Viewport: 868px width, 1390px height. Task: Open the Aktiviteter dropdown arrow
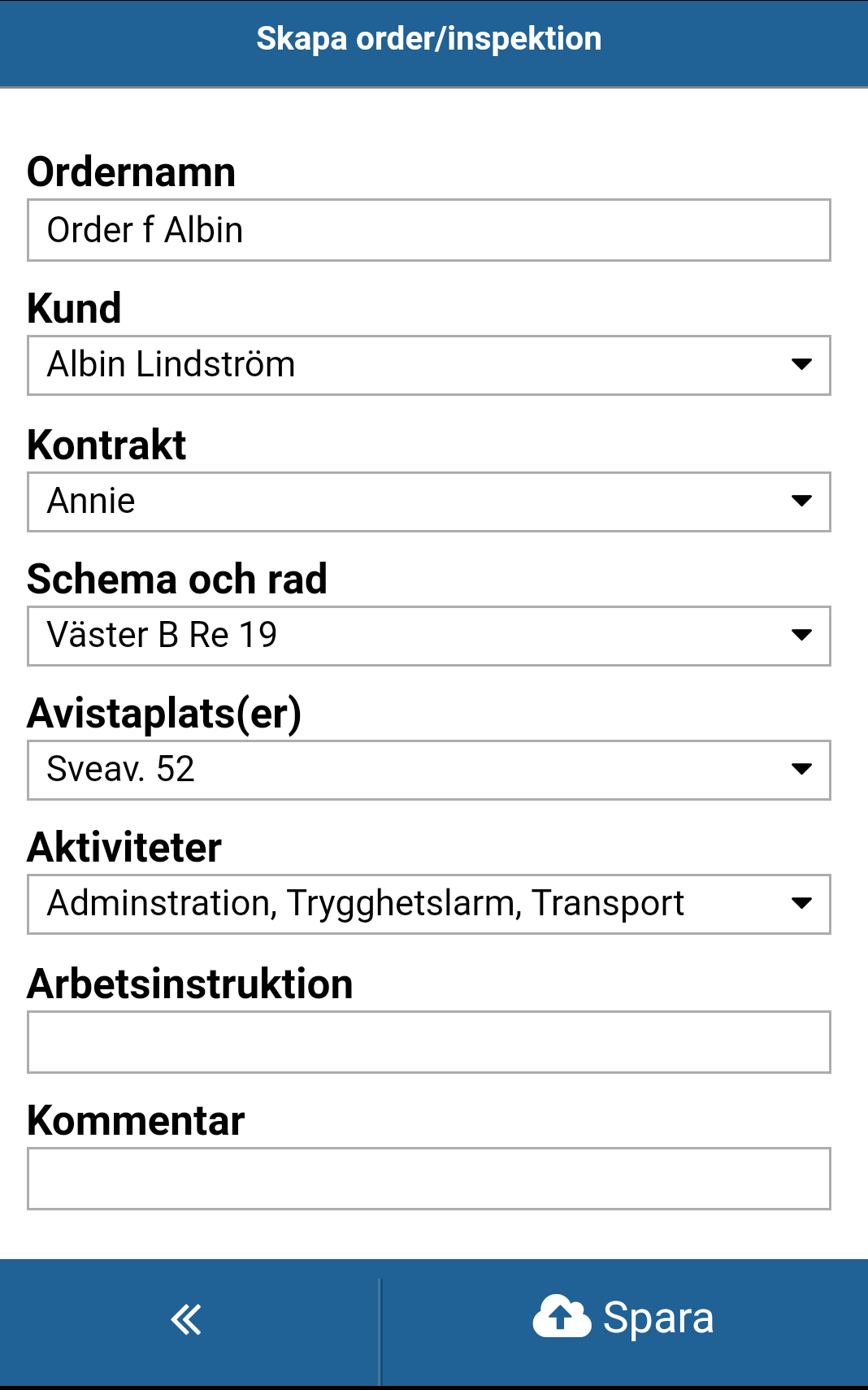(801, 903)
